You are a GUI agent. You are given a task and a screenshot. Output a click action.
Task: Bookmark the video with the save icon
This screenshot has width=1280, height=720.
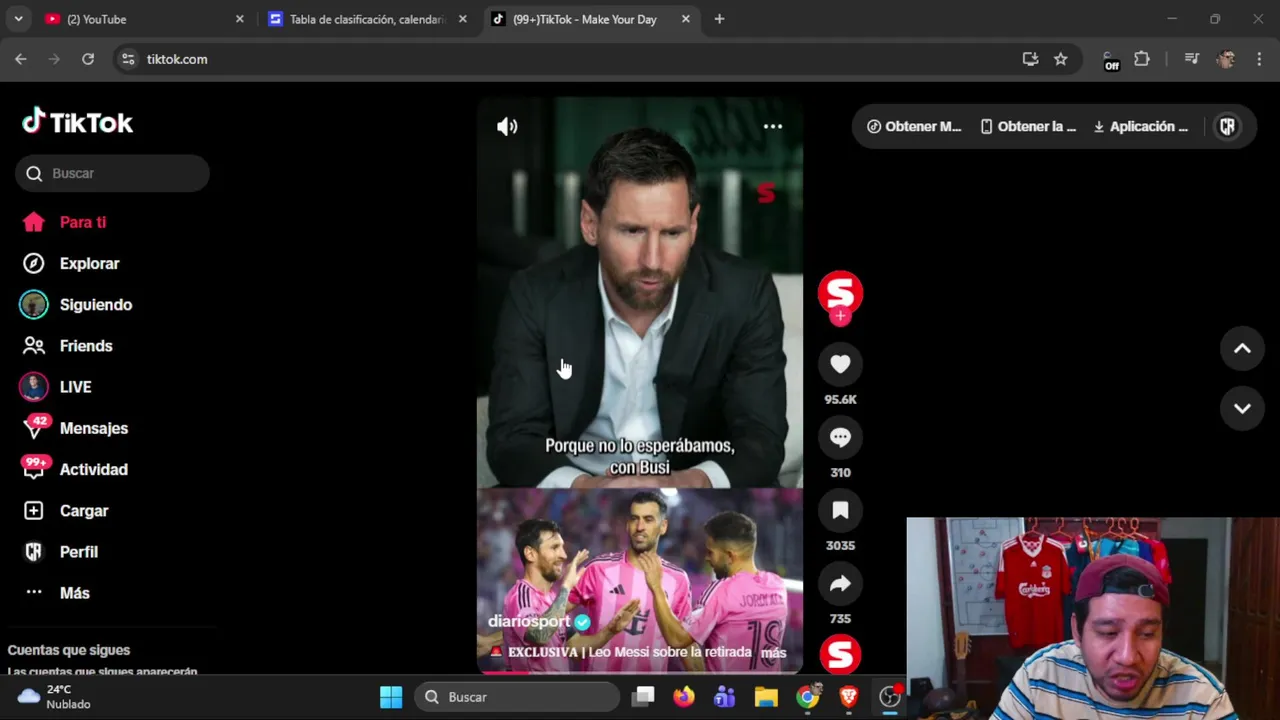click(840, 511)
